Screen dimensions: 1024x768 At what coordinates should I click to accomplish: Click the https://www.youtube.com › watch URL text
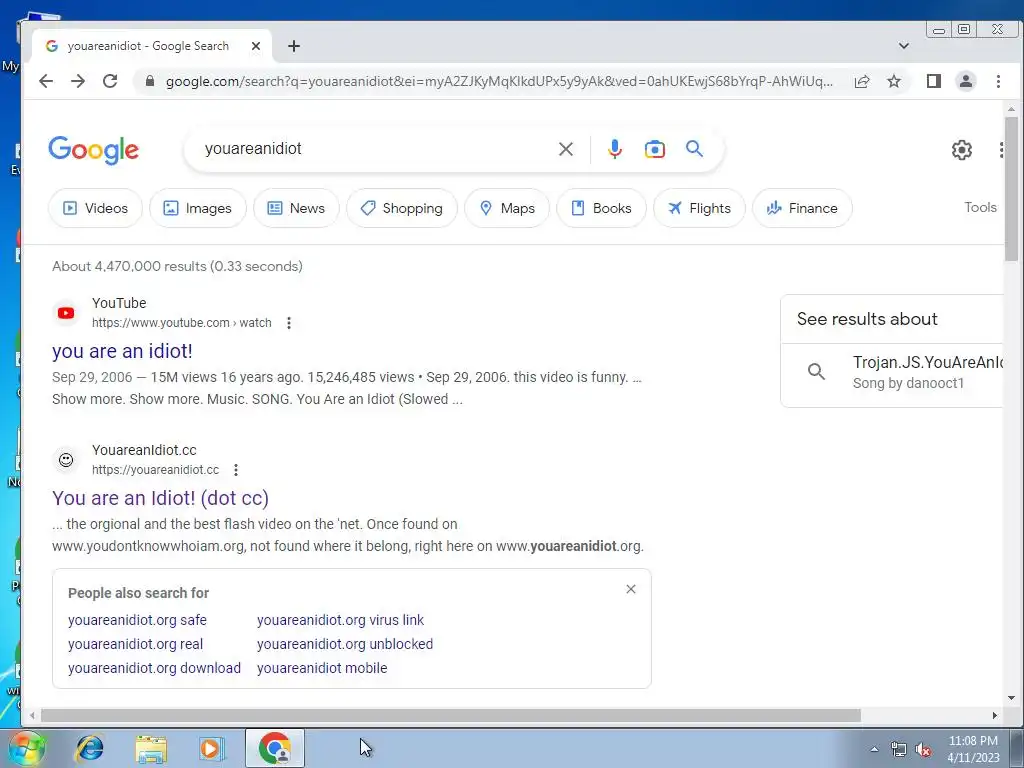182,323
